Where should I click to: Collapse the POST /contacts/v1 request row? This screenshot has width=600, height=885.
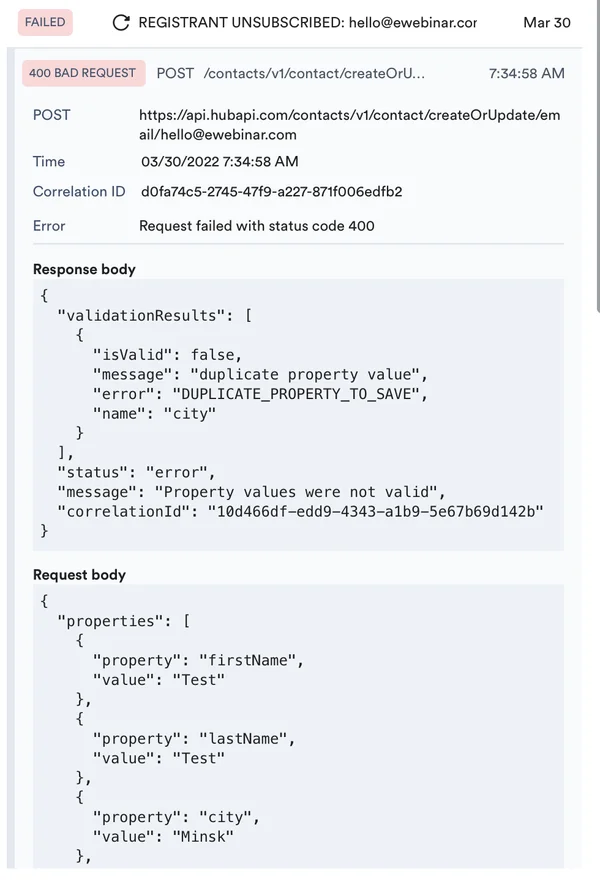(x=314, y=73)
